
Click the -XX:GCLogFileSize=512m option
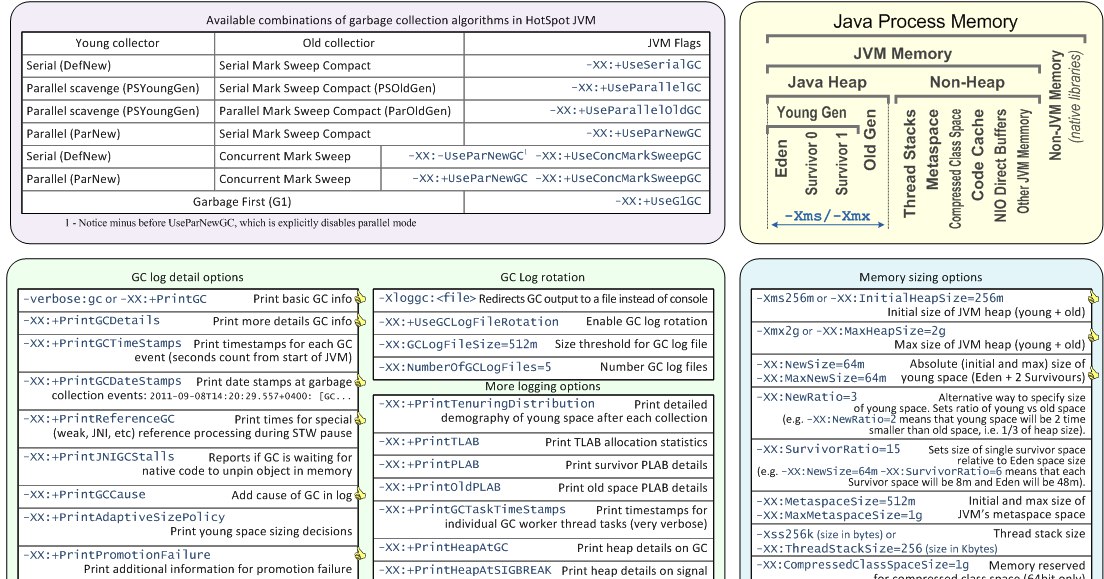(x=458, y=344)
